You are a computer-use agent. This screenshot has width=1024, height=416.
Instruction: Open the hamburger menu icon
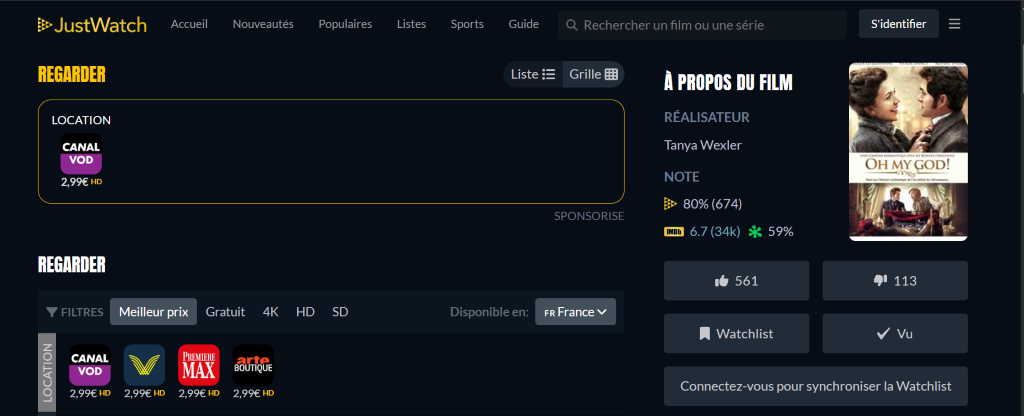pos(955,24)
